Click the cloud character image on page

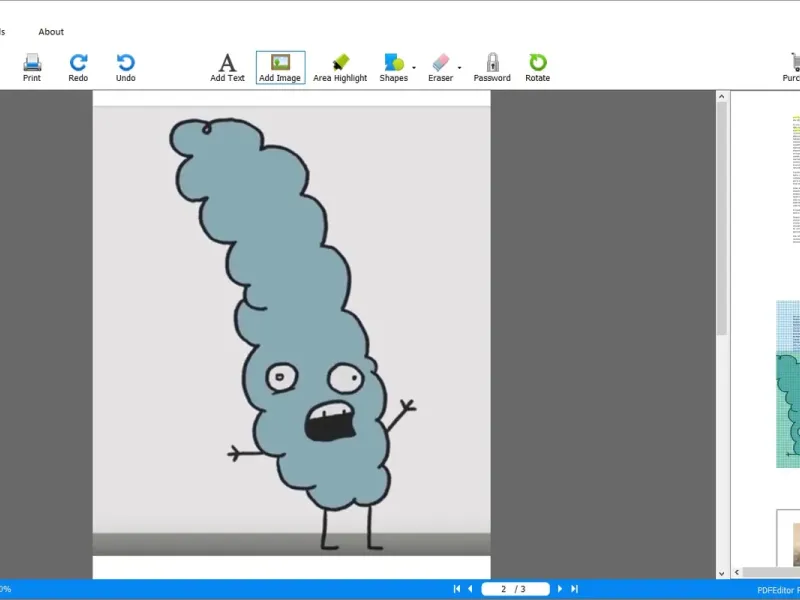(x=291, y=330)
